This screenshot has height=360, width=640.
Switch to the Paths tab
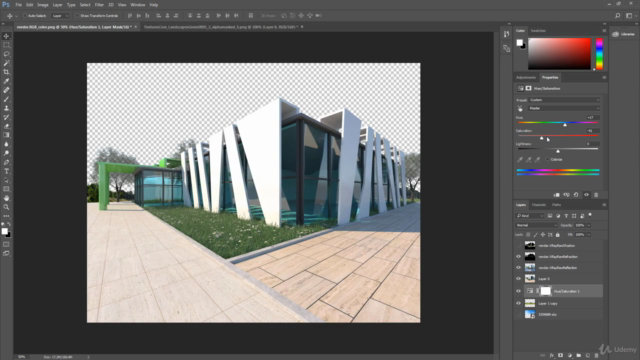(x=556, y=205)
